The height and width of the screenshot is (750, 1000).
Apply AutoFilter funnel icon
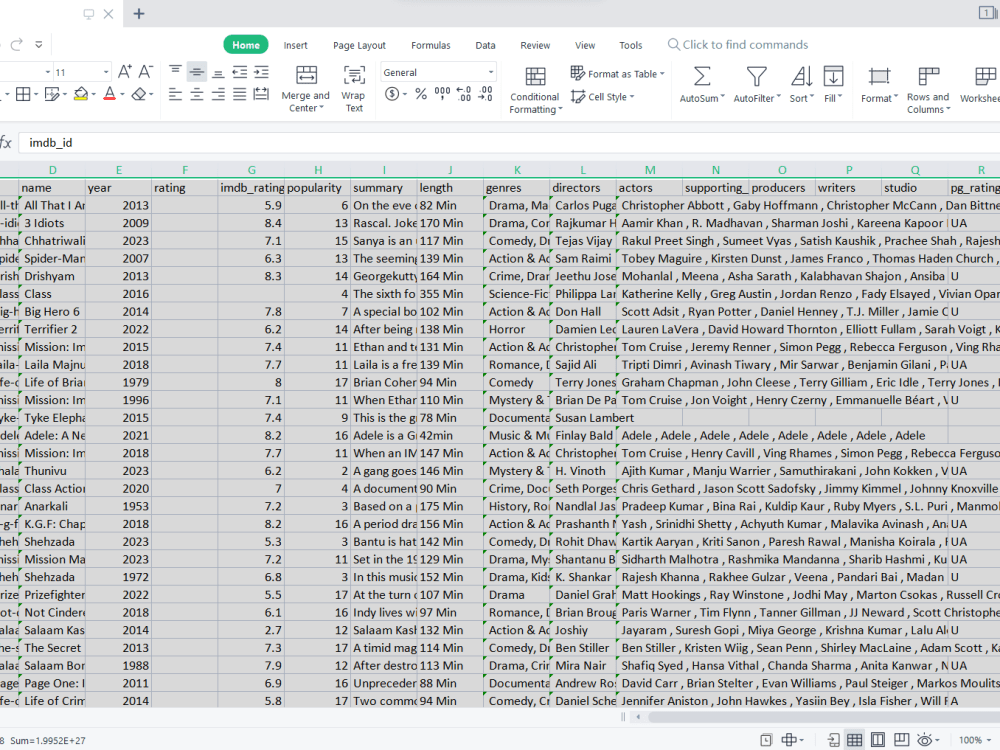[756, 77]
